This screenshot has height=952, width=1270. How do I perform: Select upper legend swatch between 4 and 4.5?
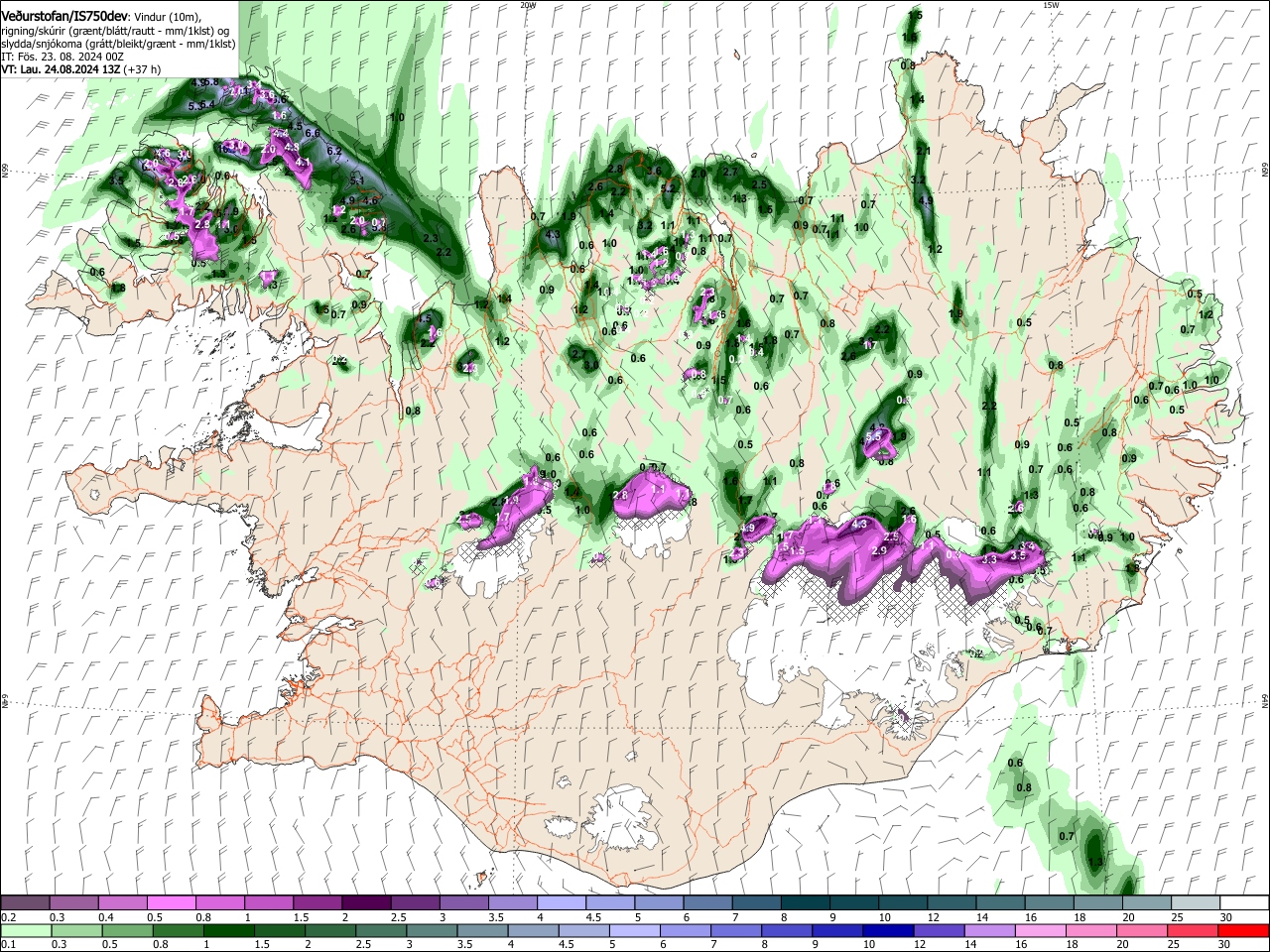tap(562, 903)
